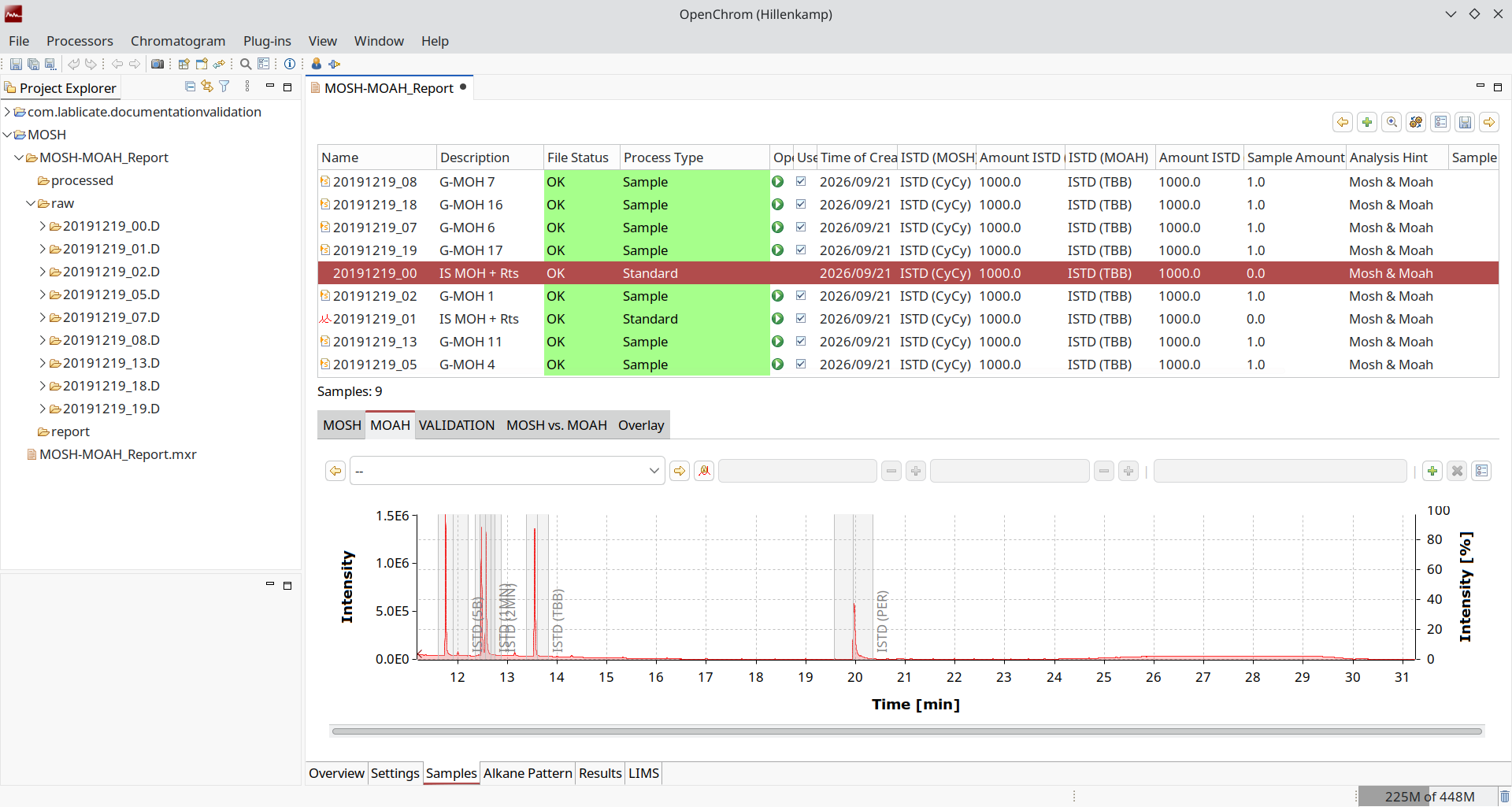
Task: Open the Alkane Pattern bottom tab
Action: point(528,773)
